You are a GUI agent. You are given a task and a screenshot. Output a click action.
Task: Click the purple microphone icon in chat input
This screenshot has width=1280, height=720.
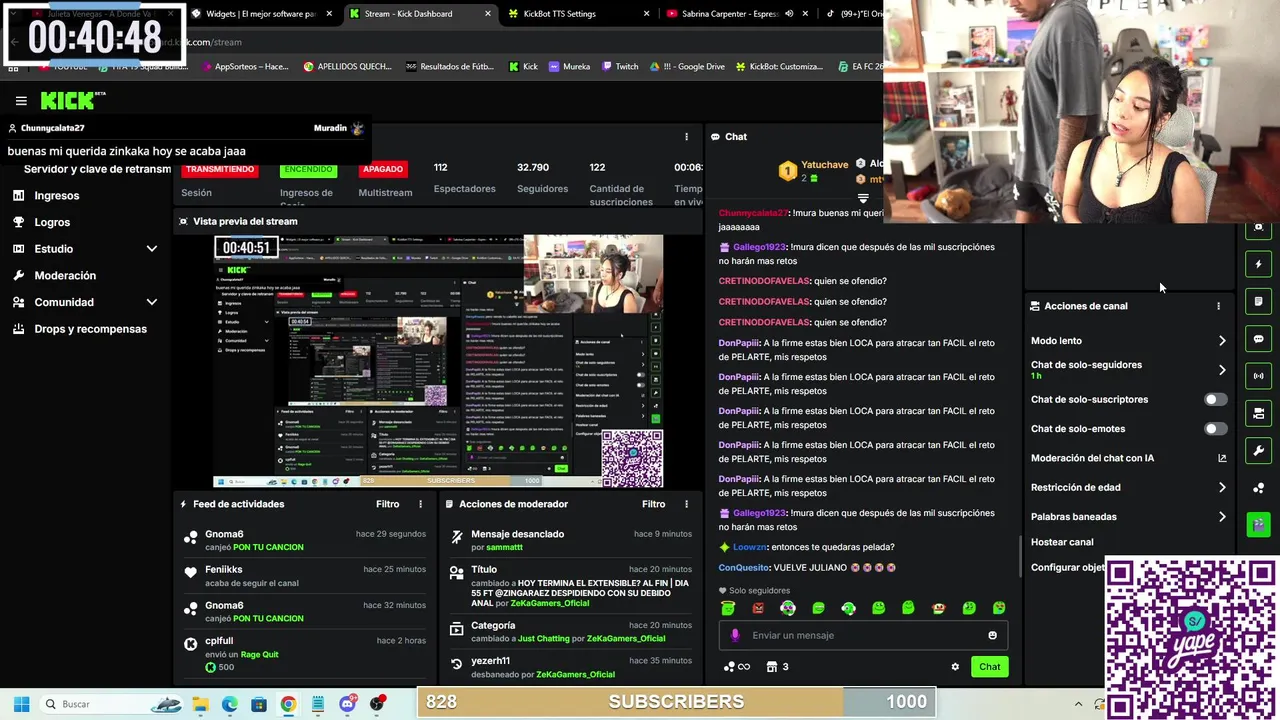pos(735,635)
